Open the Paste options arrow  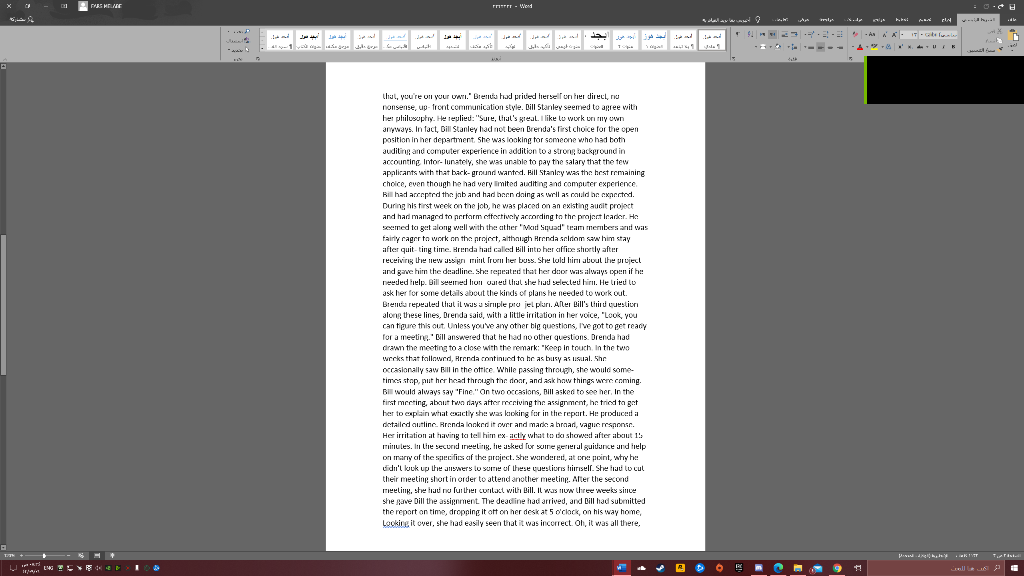(x=1012, y=49)
